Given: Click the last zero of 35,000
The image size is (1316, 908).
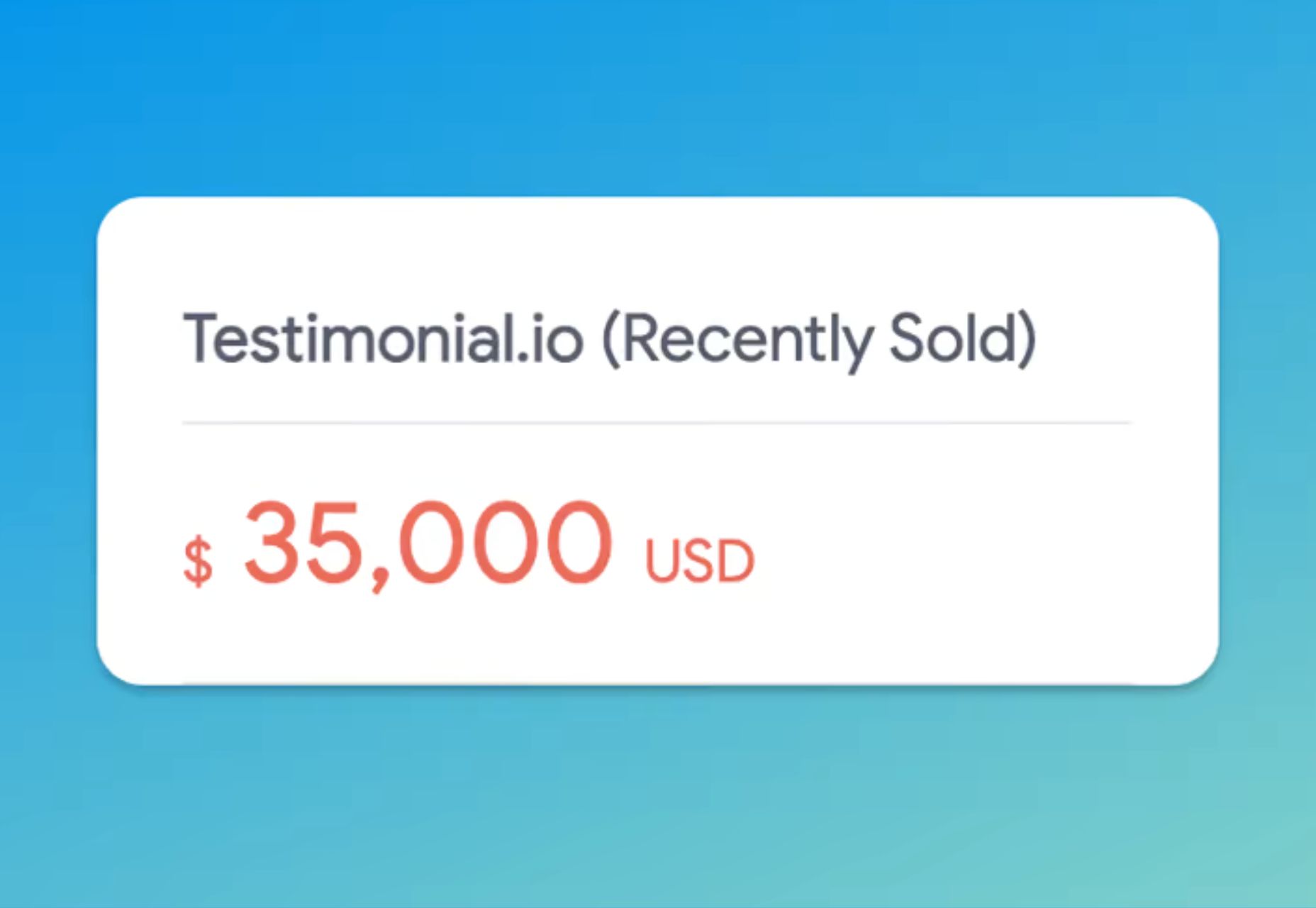Looking at the screenshot, I should (x=577, y=543).
